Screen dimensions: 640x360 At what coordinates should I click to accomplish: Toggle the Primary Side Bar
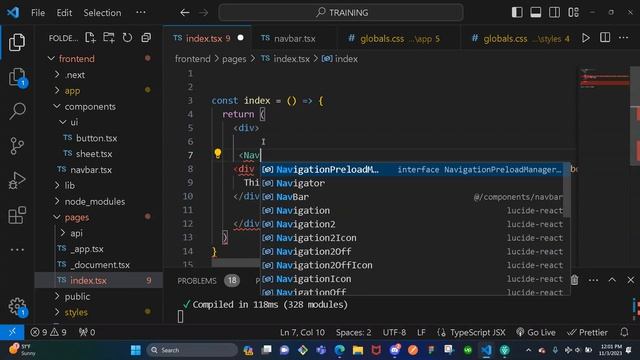(x=517, y=13)
